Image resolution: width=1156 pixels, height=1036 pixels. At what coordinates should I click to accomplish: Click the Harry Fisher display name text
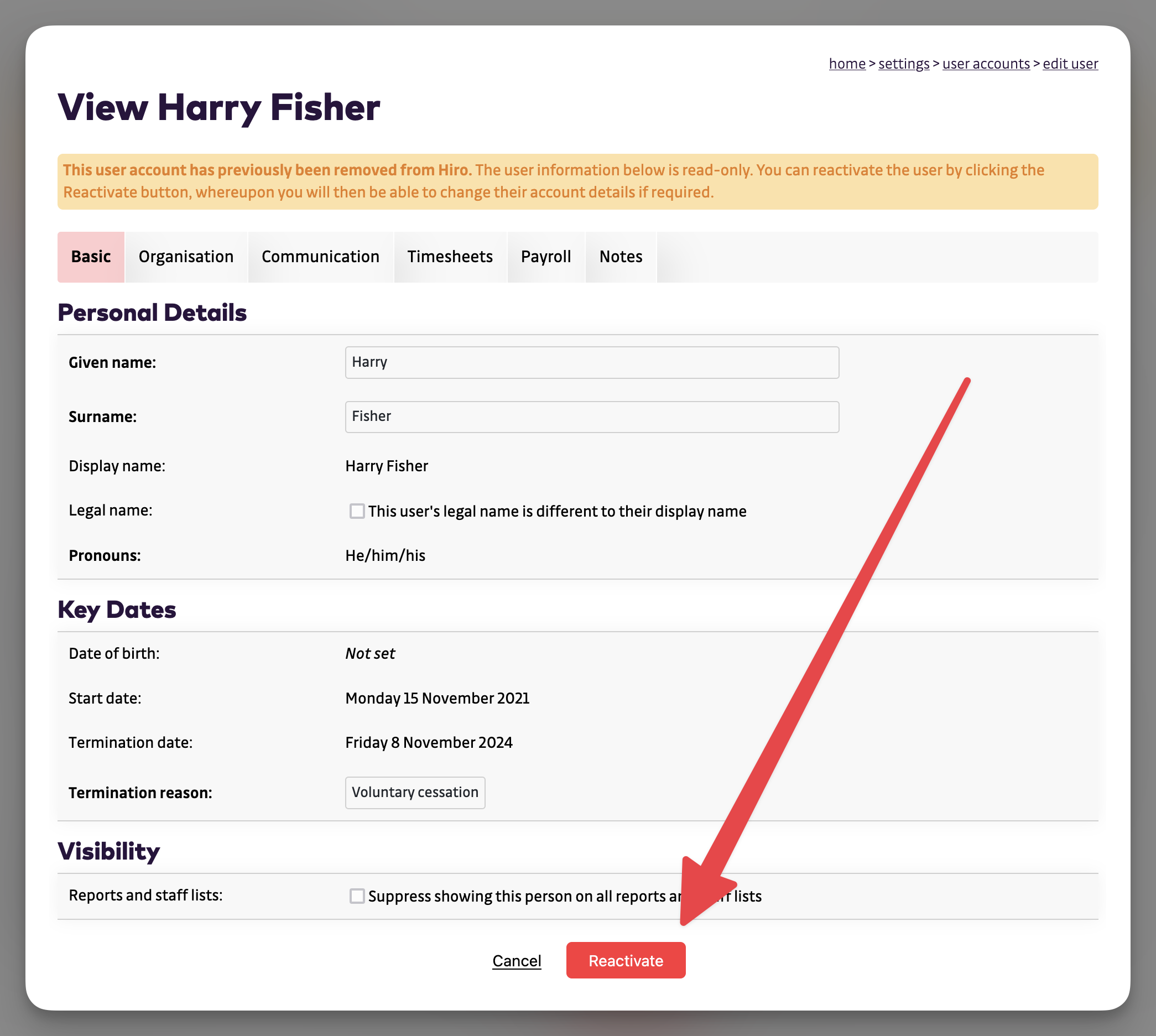pyautogui.click(x=387, y=466)
